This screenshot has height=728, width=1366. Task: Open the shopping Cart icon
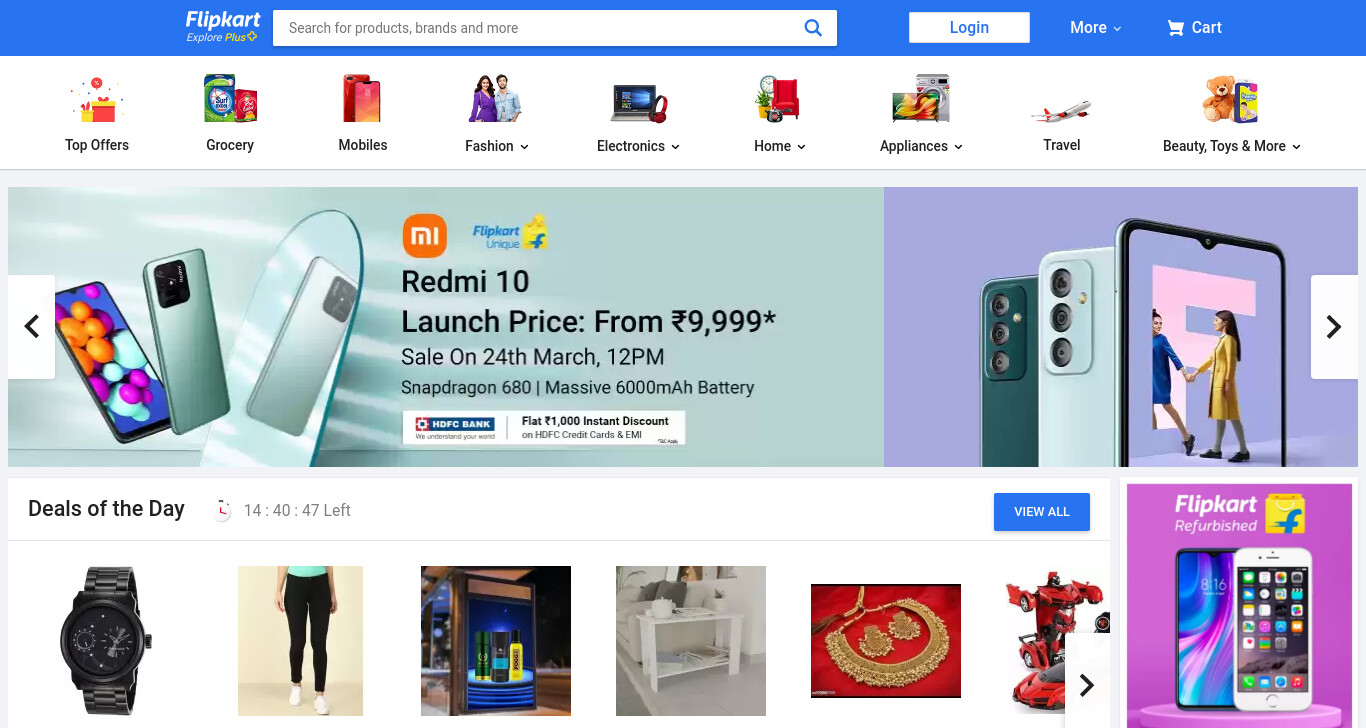click(1176, 28)
